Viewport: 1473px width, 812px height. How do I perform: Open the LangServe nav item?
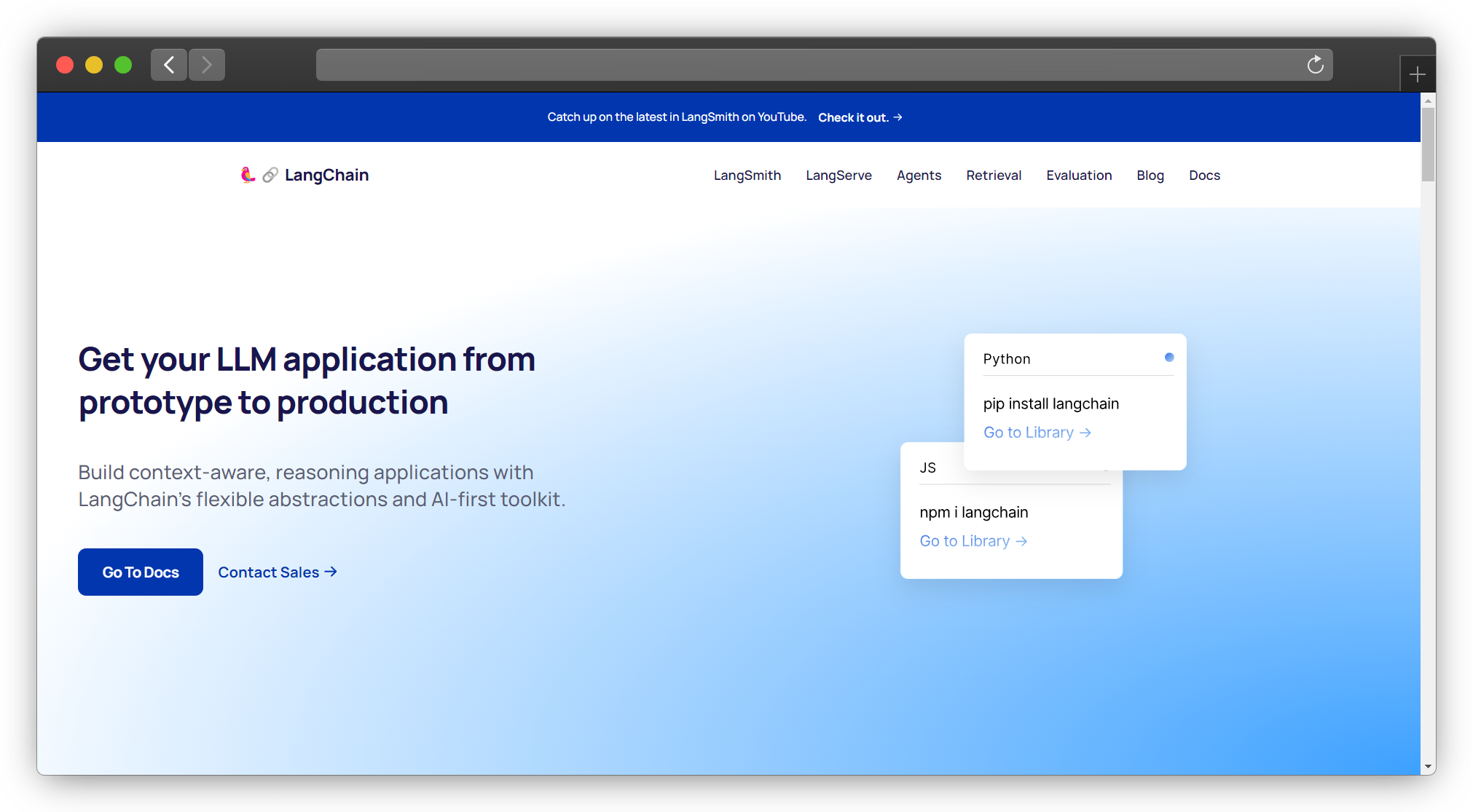838,176
